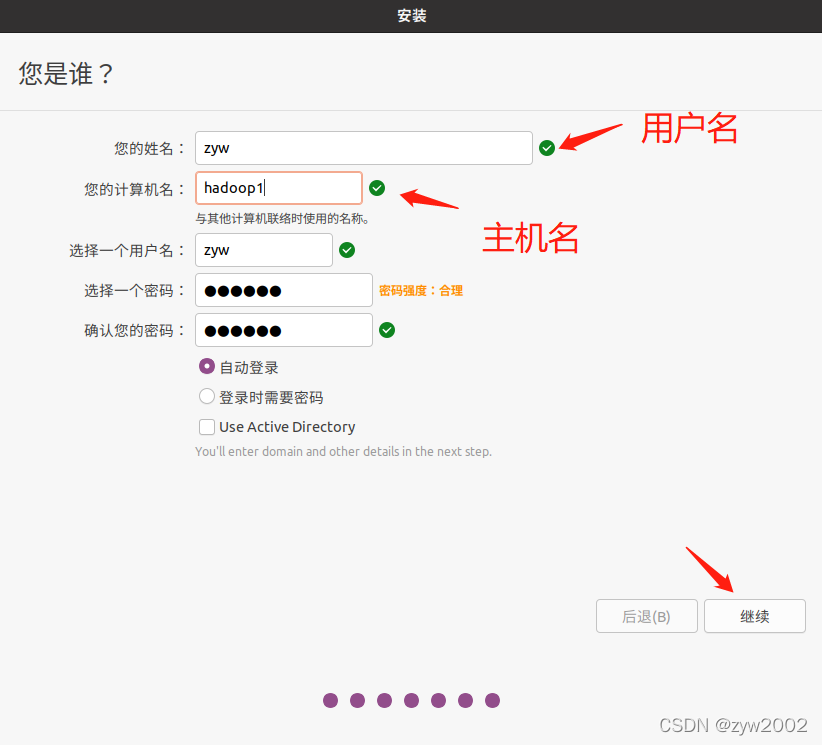Click the 继续 continue button
Viewport: 822px width, 745px height.
pos(754,616)
